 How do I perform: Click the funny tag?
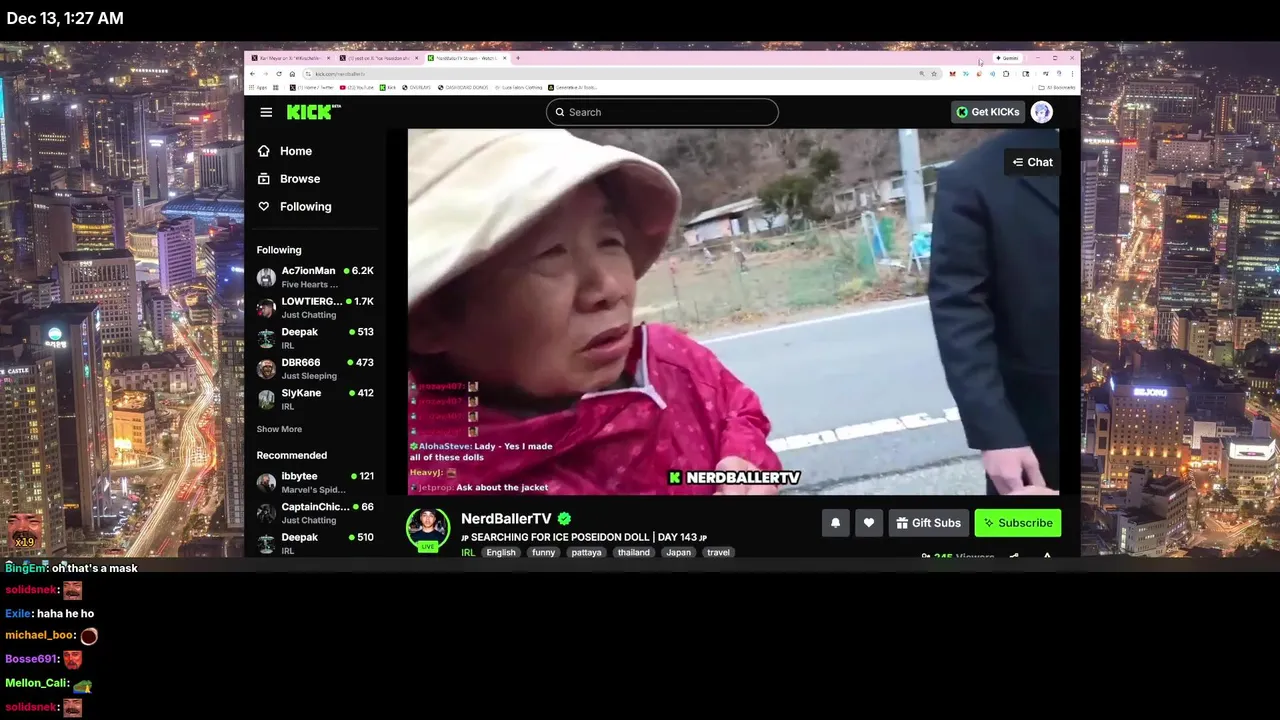[x=543, y=552]
